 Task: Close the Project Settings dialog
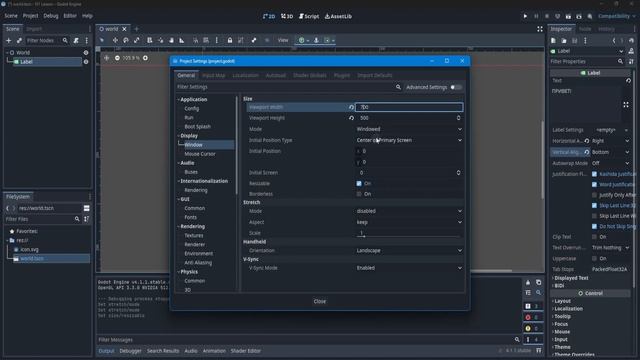320,301
